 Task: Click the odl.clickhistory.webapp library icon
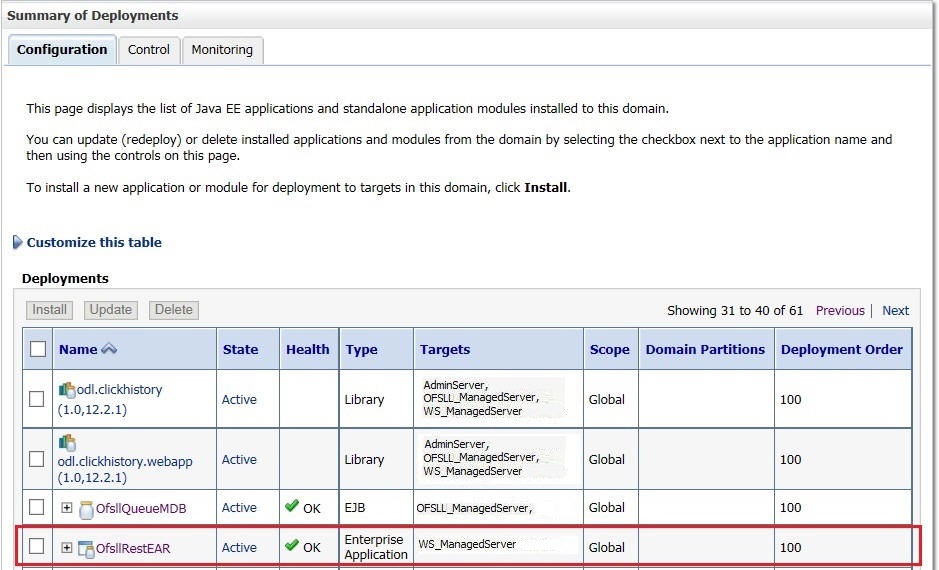(67, 443)
